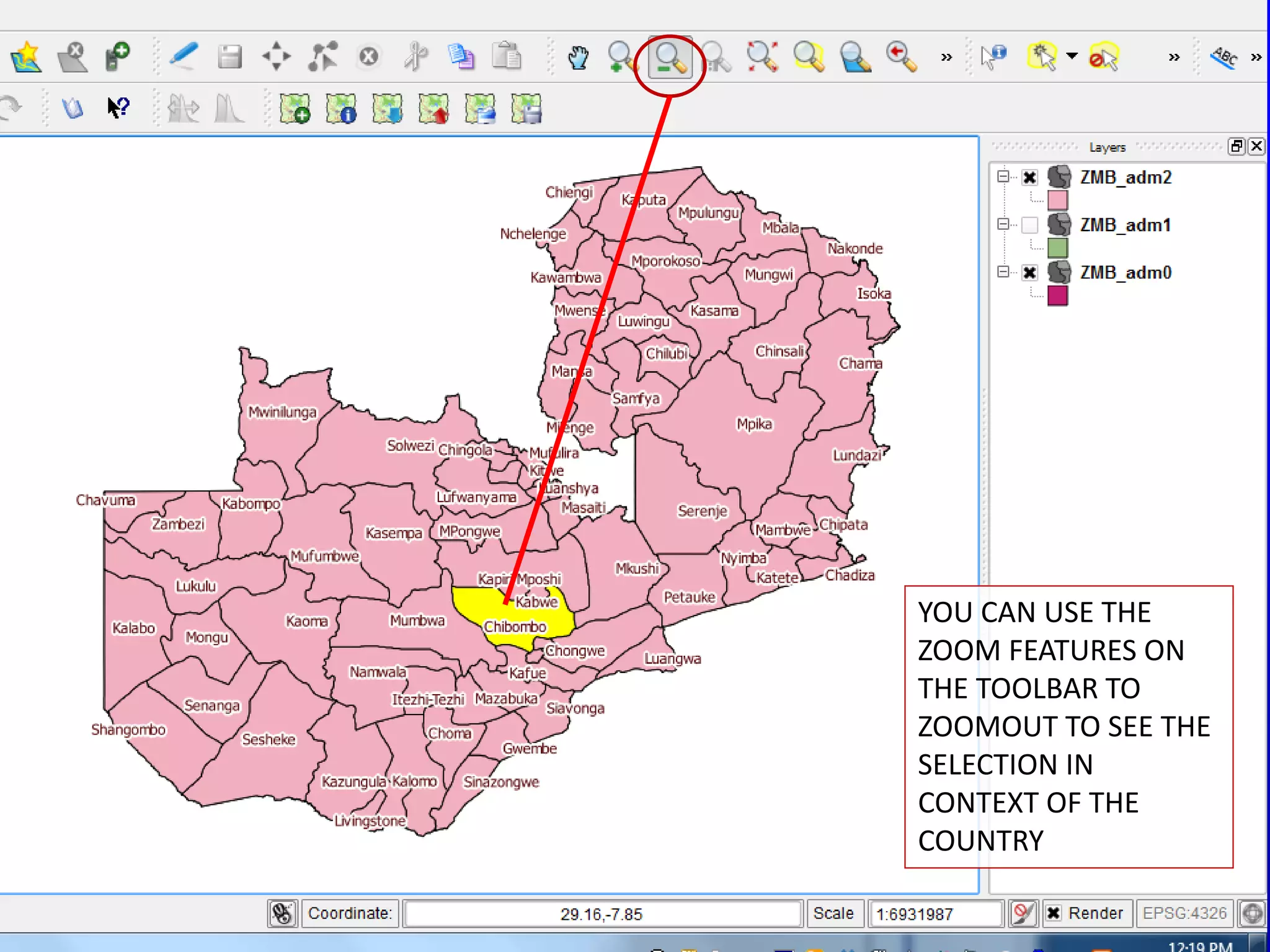
Task: Click the Zoom Last icon with red arrow
Action: coord(901,57)
